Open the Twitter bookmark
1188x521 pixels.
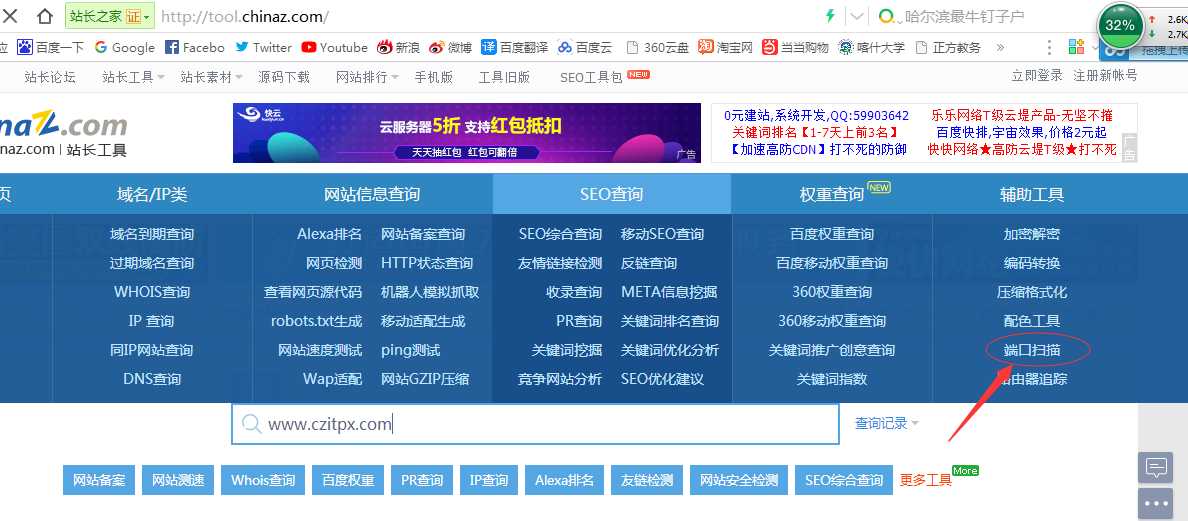(264, 47)
